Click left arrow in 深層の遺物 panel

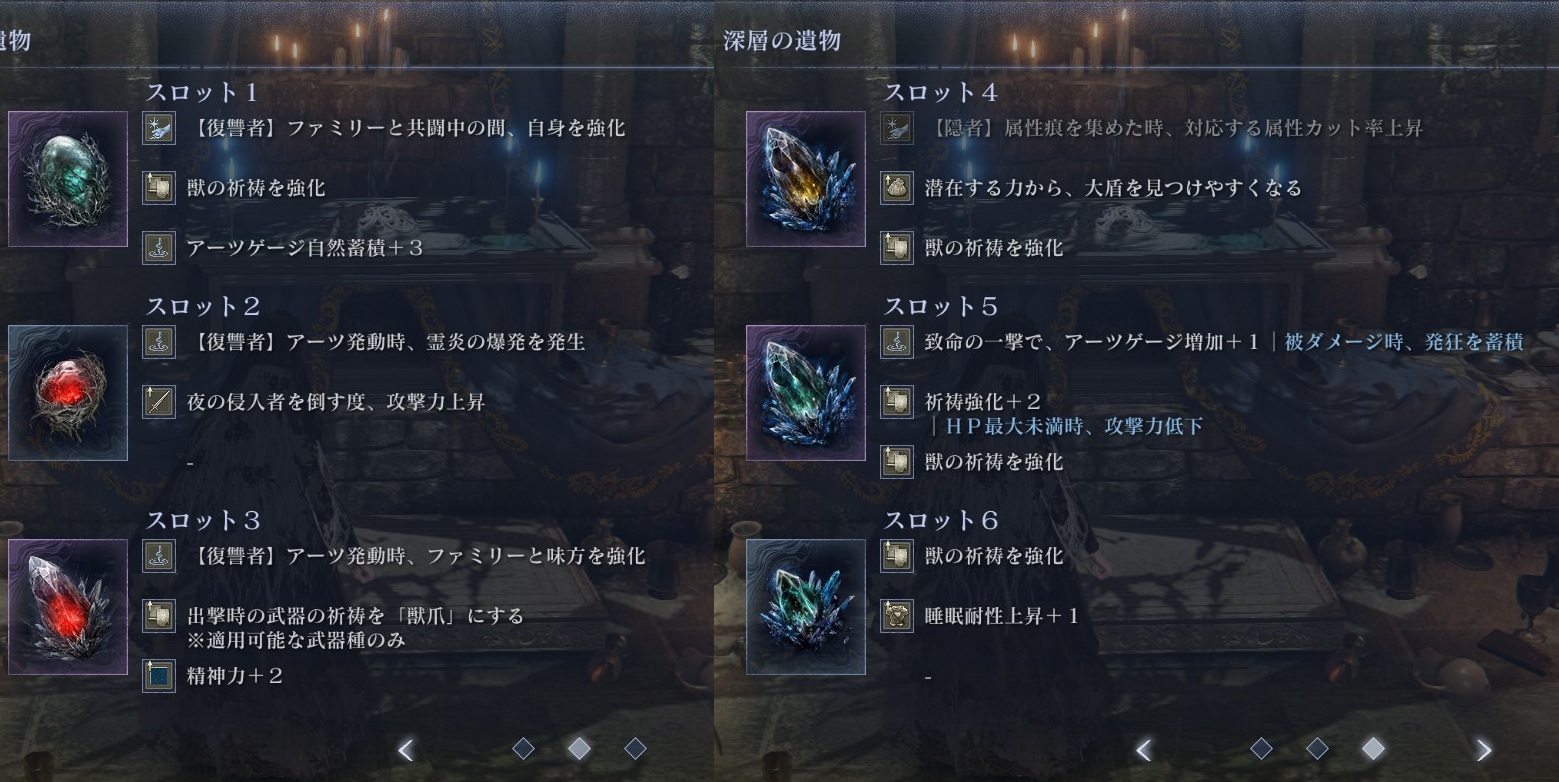click(x=1144, y=749)
